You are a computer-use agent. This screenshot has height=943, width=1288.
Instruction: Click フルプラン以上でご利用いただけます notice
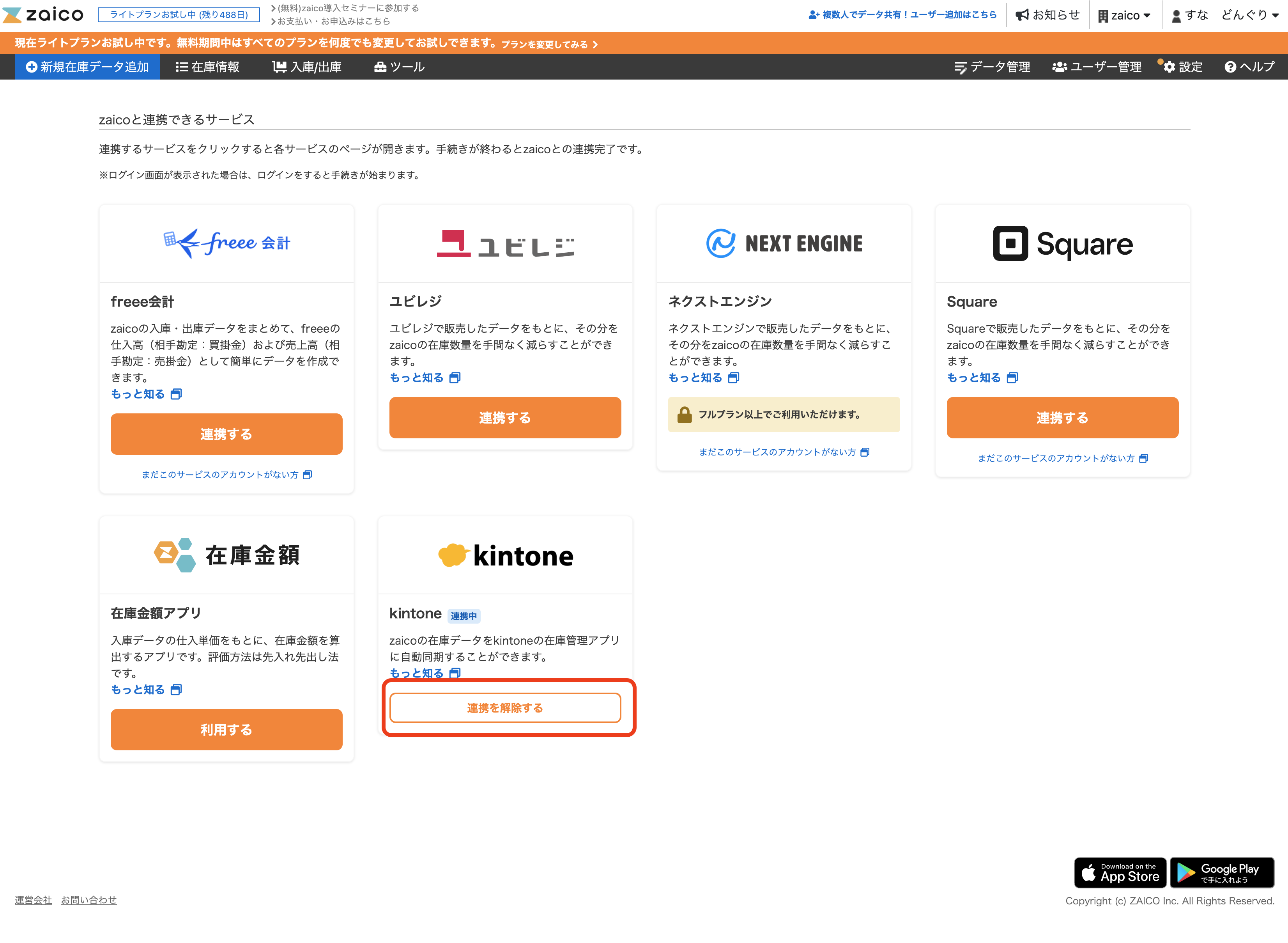784,415
